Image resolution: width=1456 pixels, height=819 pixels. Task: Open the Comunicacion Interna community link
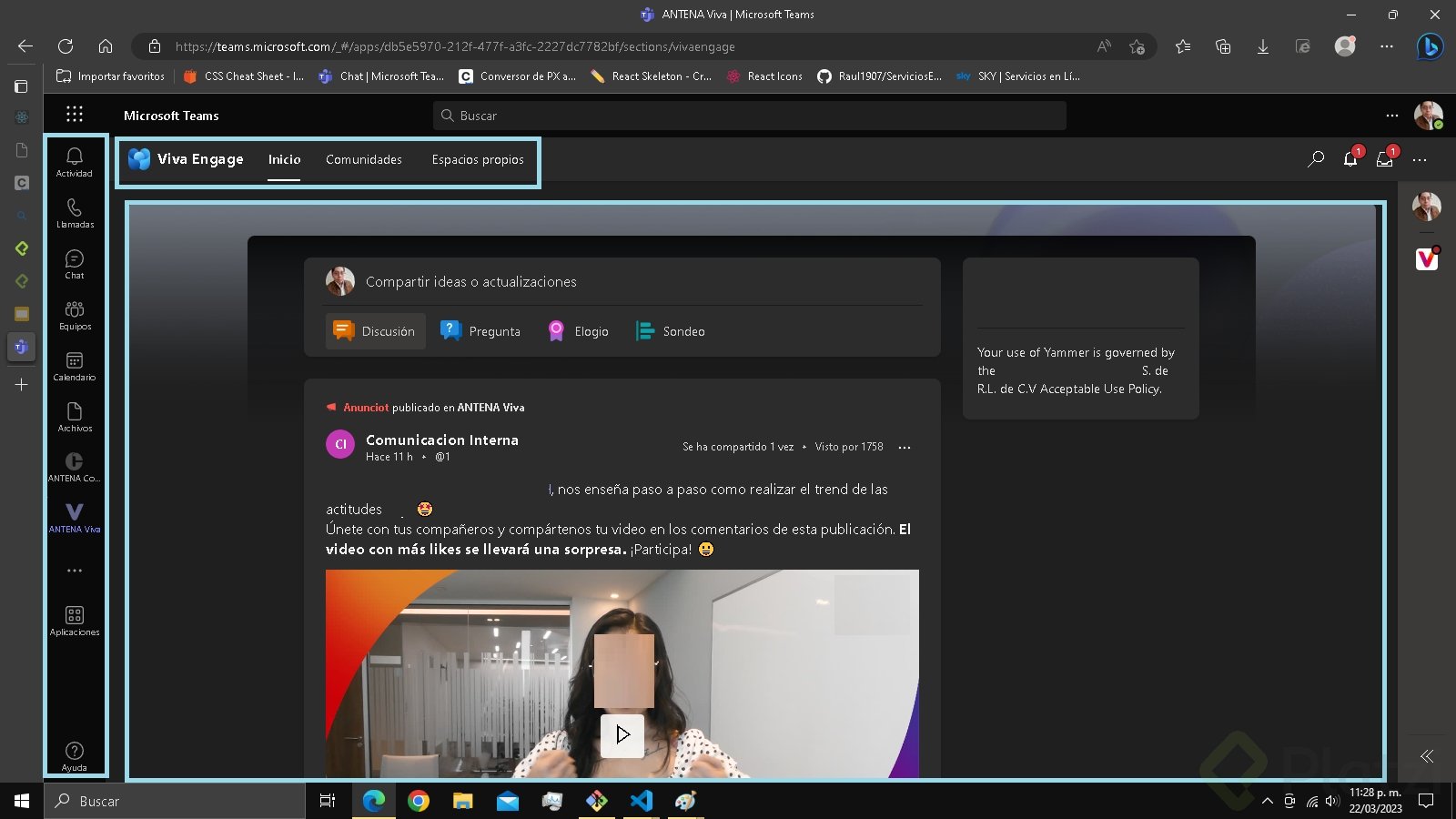tap(442, 440)
